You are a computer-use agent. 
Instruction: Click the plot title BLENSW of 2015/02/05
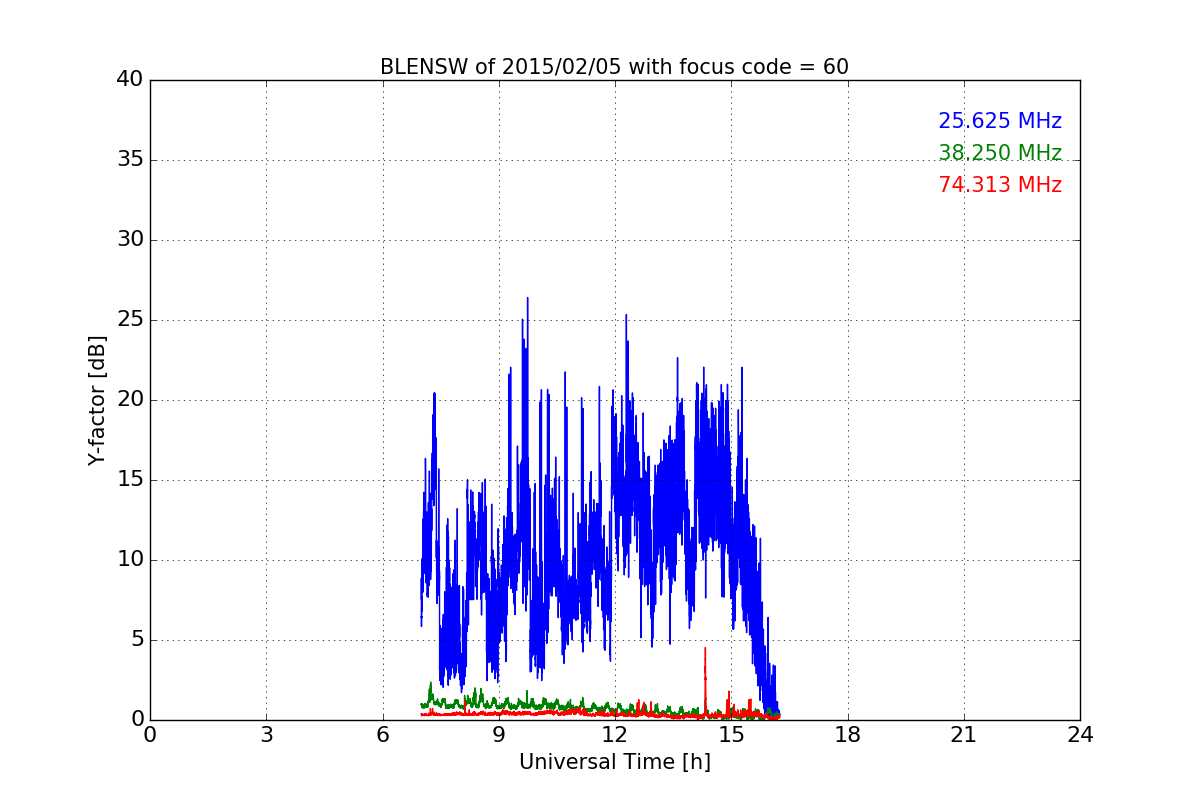614,67
